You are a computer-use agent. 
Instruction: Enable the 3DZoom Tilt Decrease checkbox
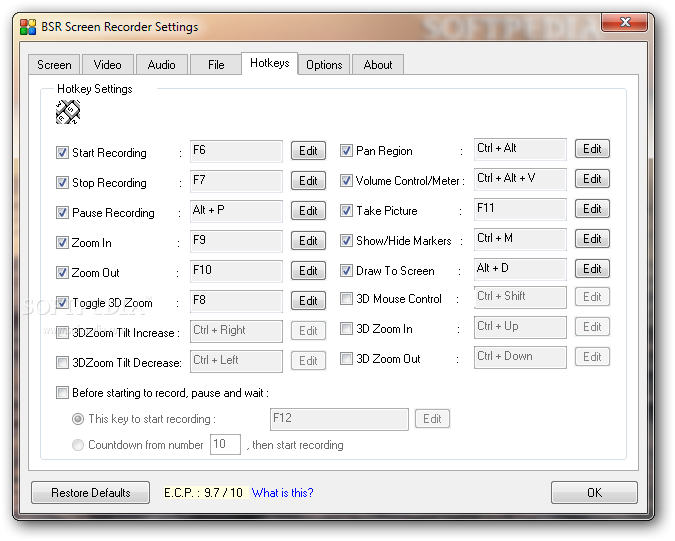coord(62,363)
